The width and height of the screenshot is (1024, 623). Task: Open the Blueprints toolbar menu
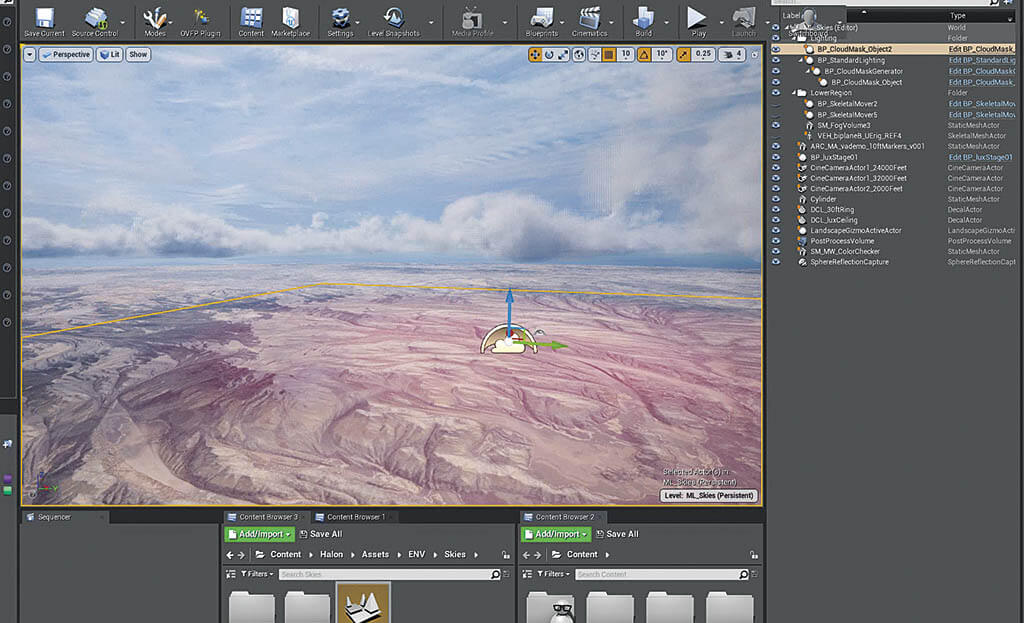click(x=543, y=18)
